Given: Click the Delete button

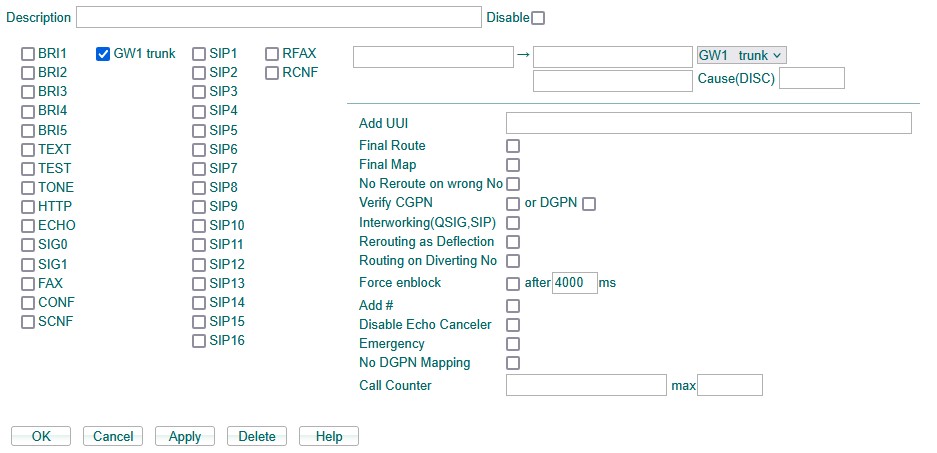Looking at the screenshot, I should coord(257,436).
